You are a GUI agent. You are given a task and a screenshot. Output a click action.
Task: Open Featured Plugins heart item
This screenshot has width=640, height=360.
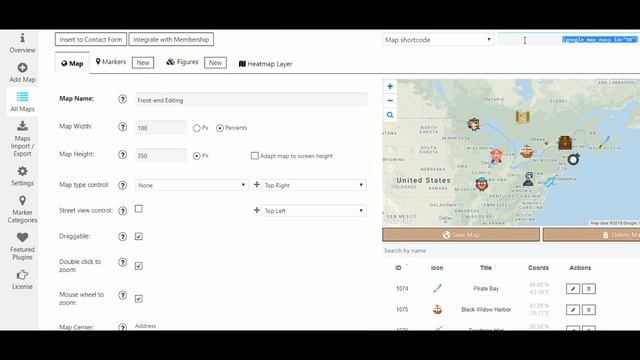pyautogui.click(x=22, y=246)
